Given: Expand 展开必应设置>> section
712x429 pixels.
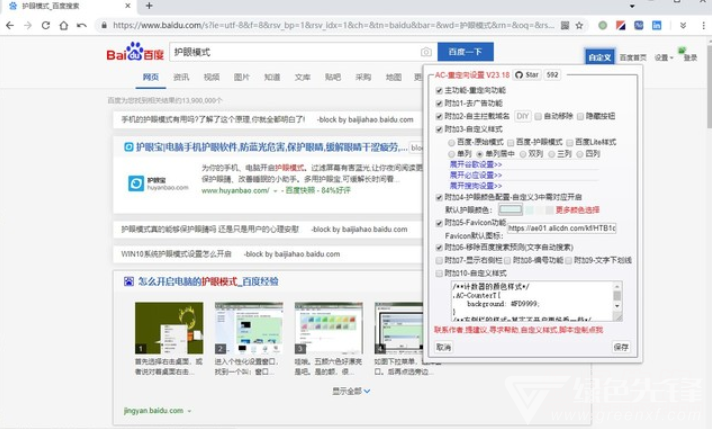Looking at the screenshot, I should tap(476, 175).
